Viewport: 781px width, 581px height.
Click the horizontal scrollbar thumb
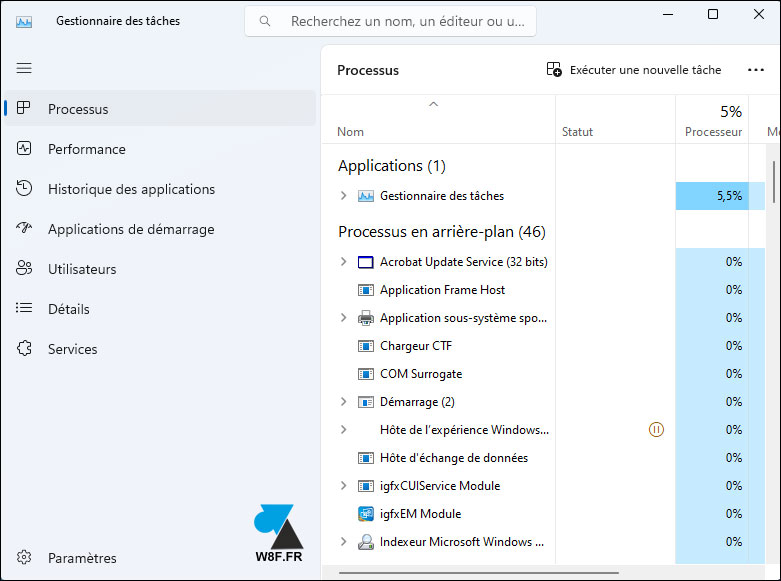479,573
